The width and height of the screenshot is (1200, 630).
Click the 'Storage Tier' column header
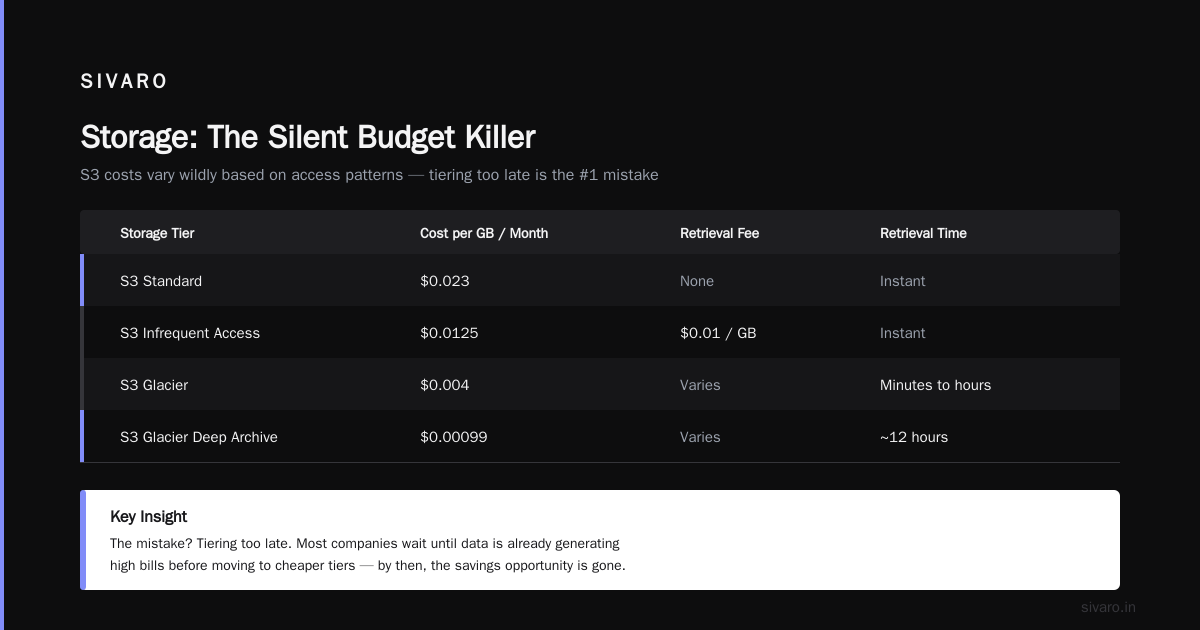tap(157, 233)
